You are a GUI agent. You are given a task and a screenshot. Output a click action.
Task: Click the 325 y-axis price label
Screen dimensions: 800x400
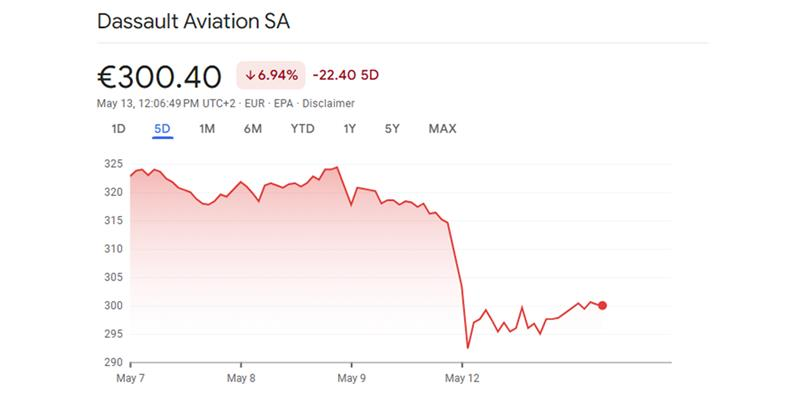[112, 163]
